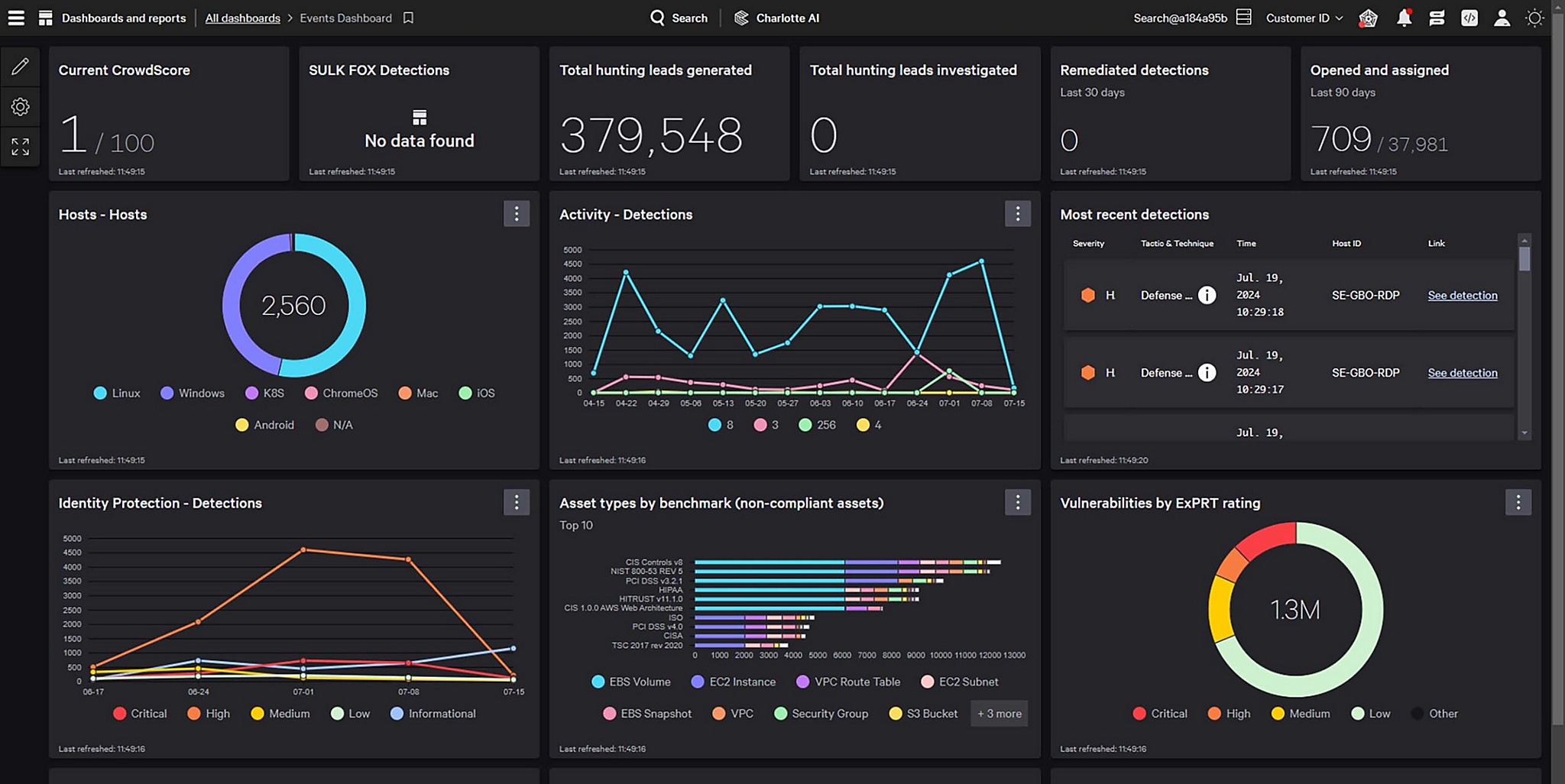Toggle Critical series in Identity Protection legend

tap(141, 713)
